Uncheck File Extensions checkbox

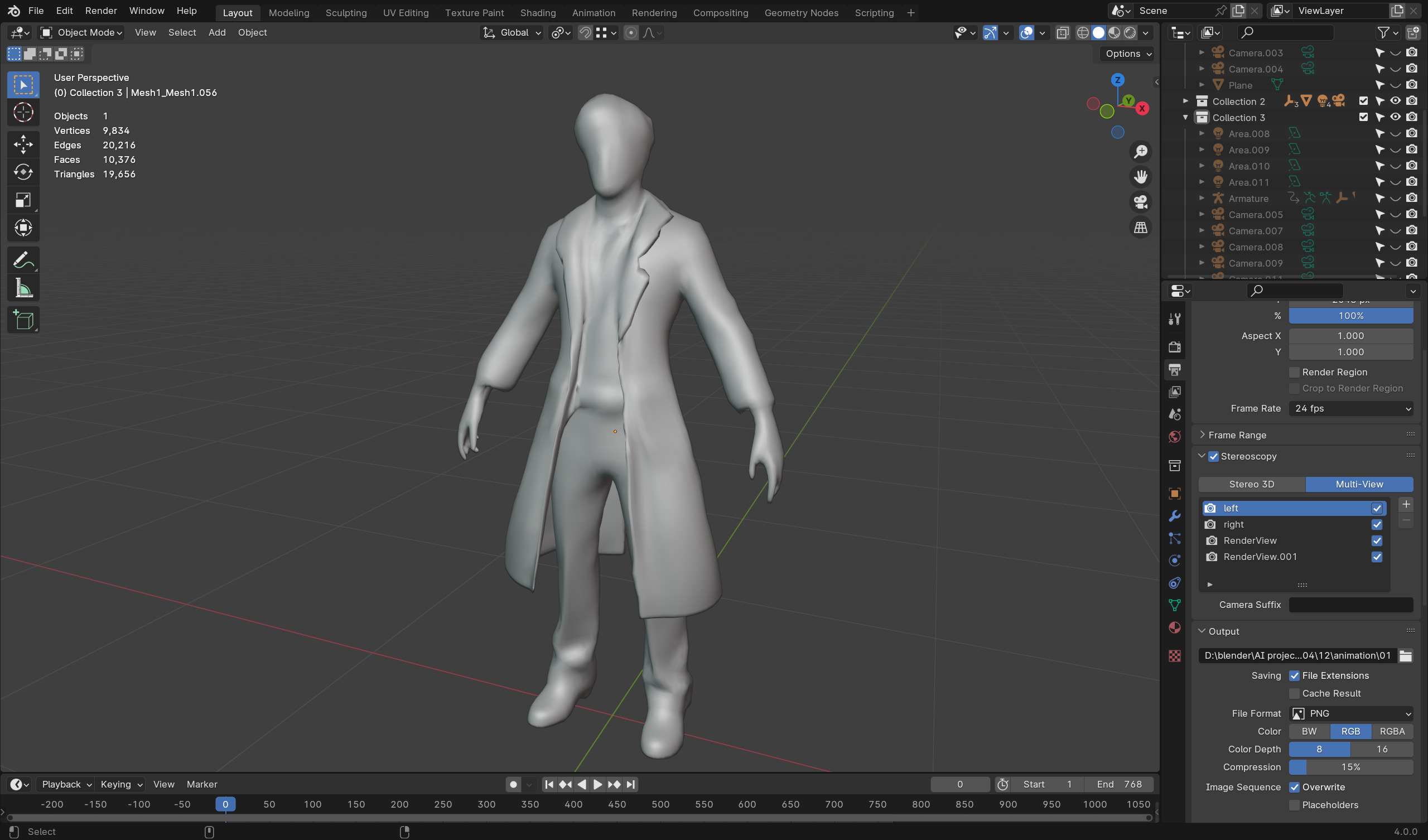tap(1294, 675)
